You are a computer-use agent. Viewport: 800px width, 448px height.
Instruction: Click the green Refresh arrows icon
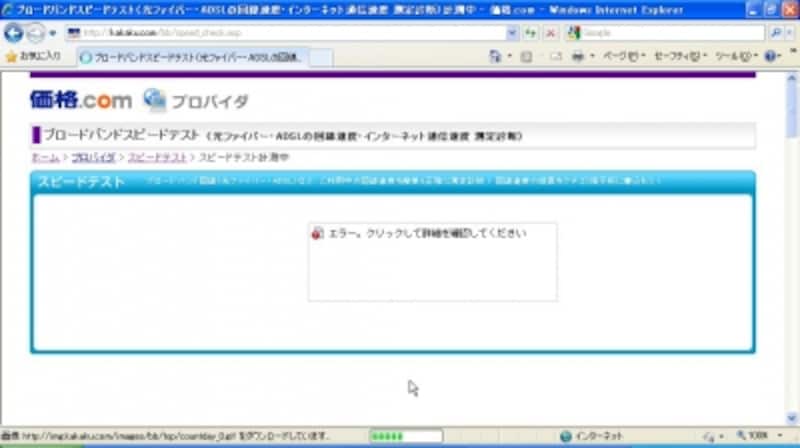pyautogui.click(x=531, y=33)
